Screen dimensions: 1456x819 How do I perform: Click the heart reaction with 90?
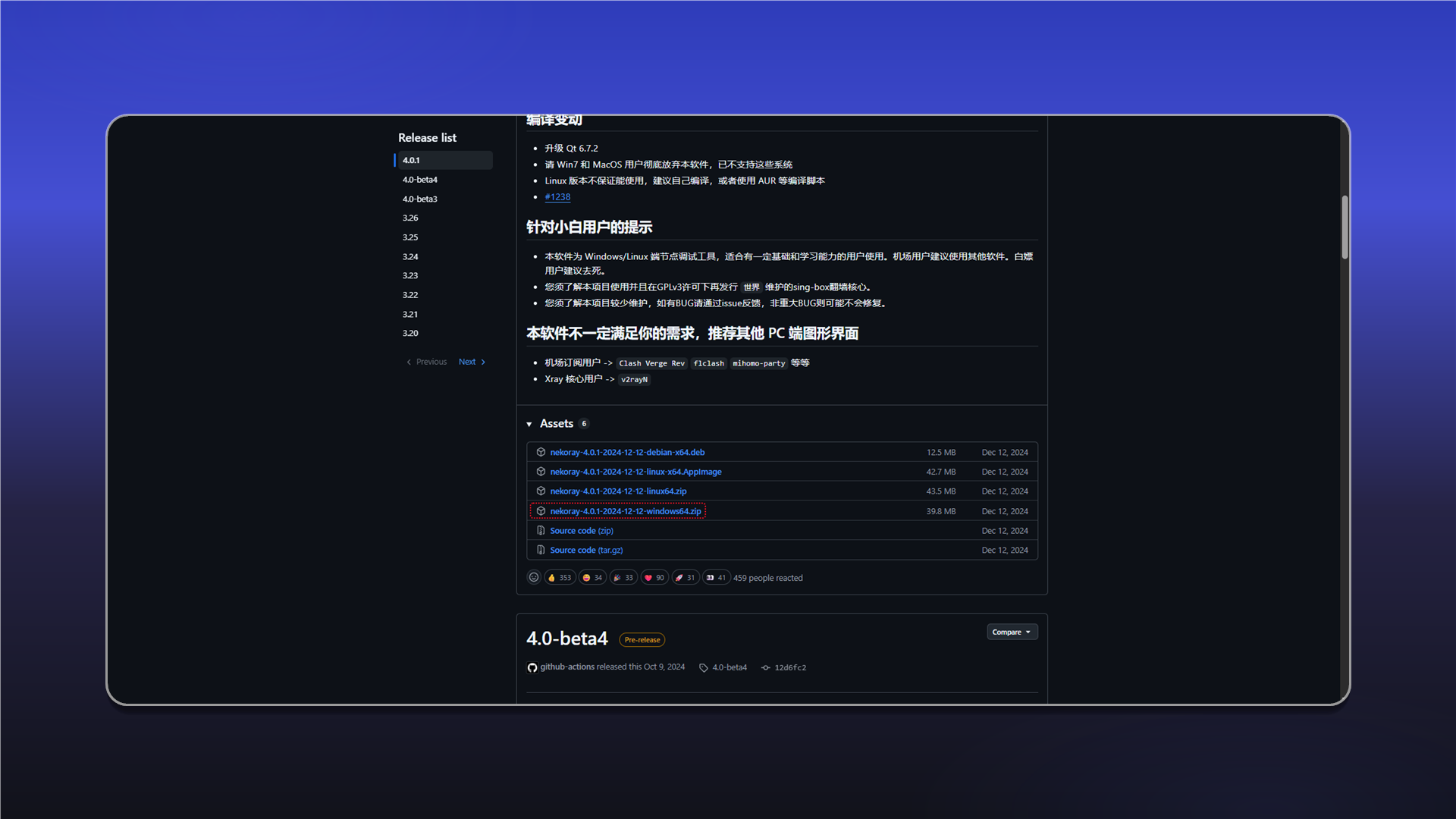click(654, 578)
